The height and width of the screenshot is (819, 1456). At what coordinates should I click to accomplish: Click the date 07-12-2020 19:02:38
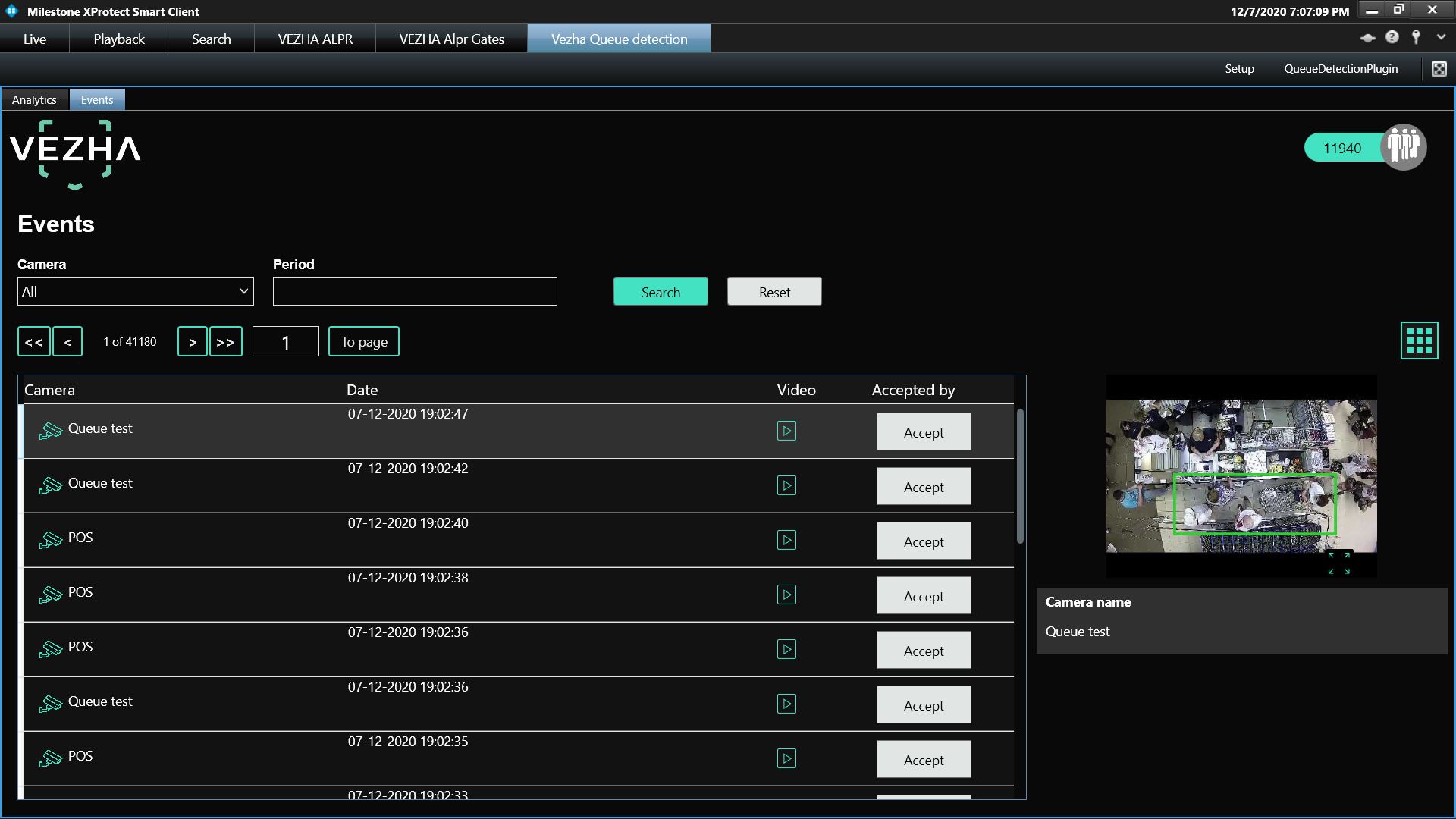(408, 578)
